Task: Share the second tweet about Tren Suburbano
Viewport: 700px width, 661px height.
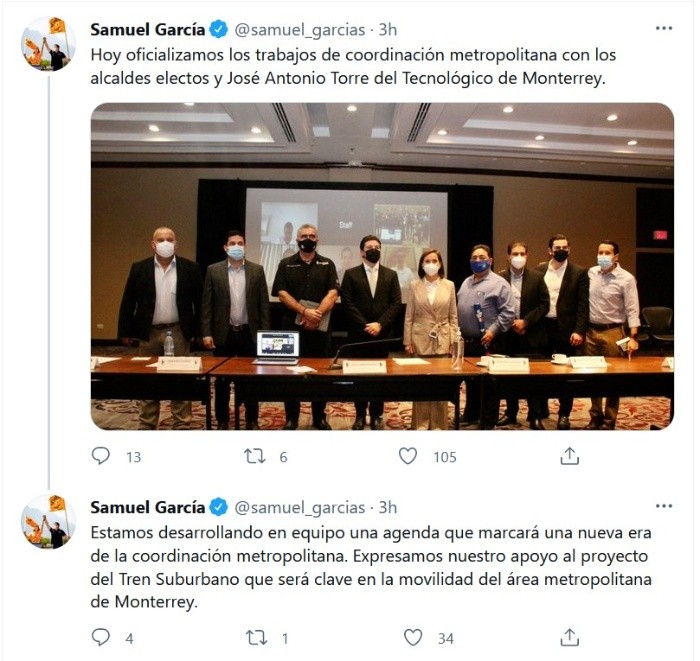Action: (569, 637)
